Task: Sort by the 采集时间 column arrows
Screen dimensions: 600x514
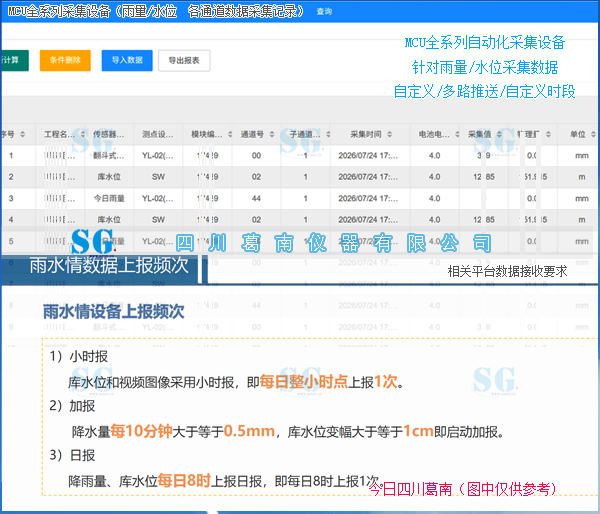Action: pos(390,134)
